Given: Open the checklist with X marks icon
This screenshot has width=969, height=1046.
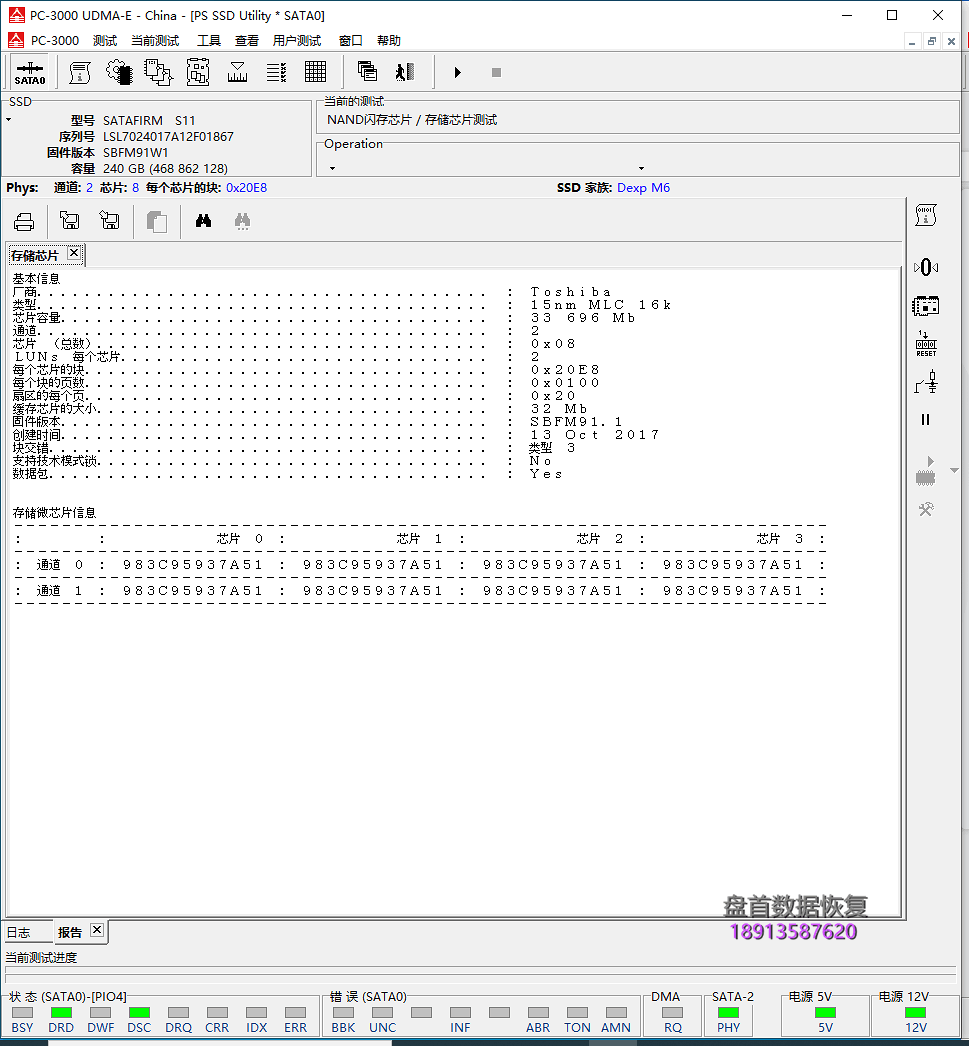Looking at the screenshot, I should click(x=276, y=72).
